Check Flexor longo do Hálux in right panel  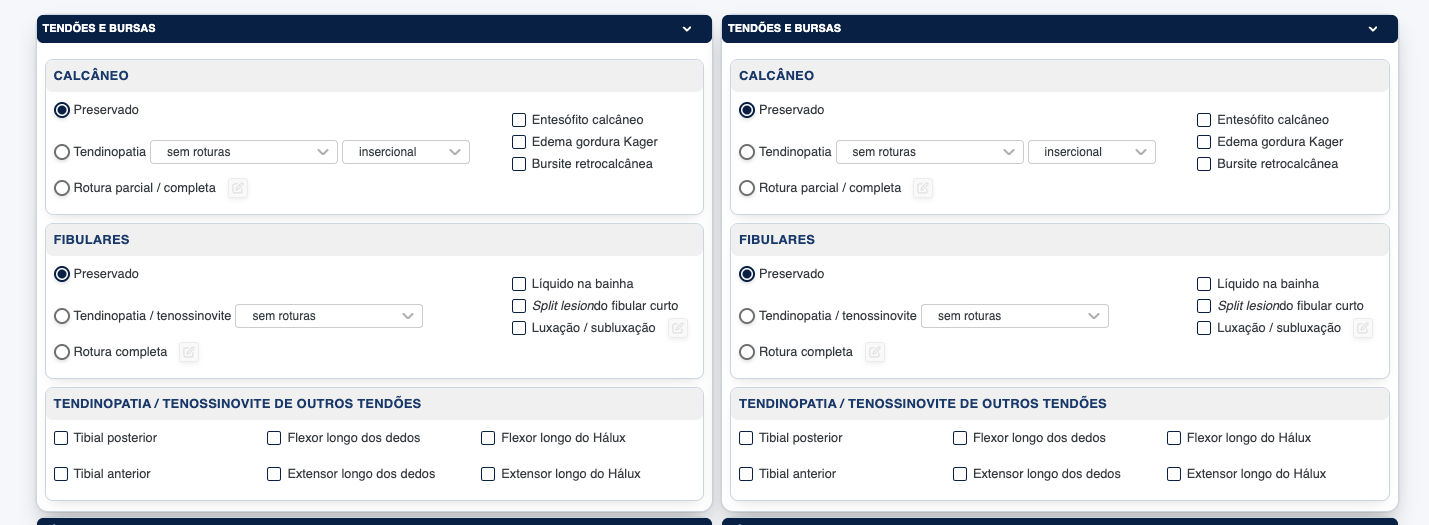coord(1174,438)
